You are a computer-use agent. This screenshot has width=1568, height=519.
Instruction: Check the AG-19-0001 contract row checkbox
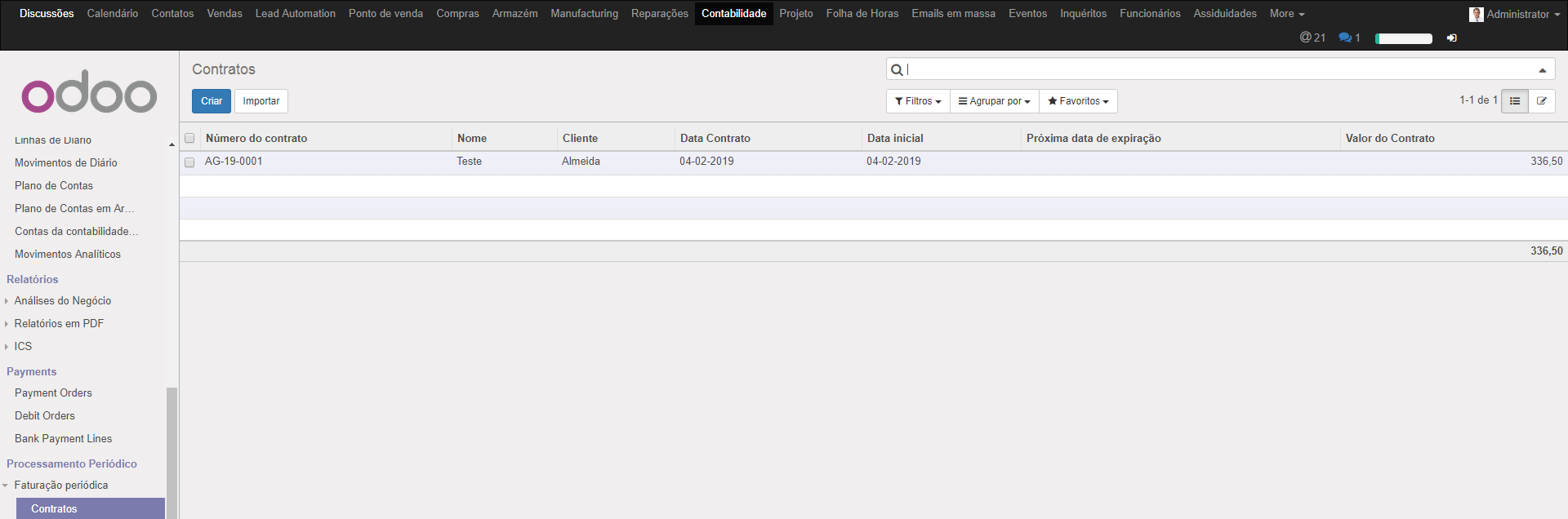pos(189,162)
